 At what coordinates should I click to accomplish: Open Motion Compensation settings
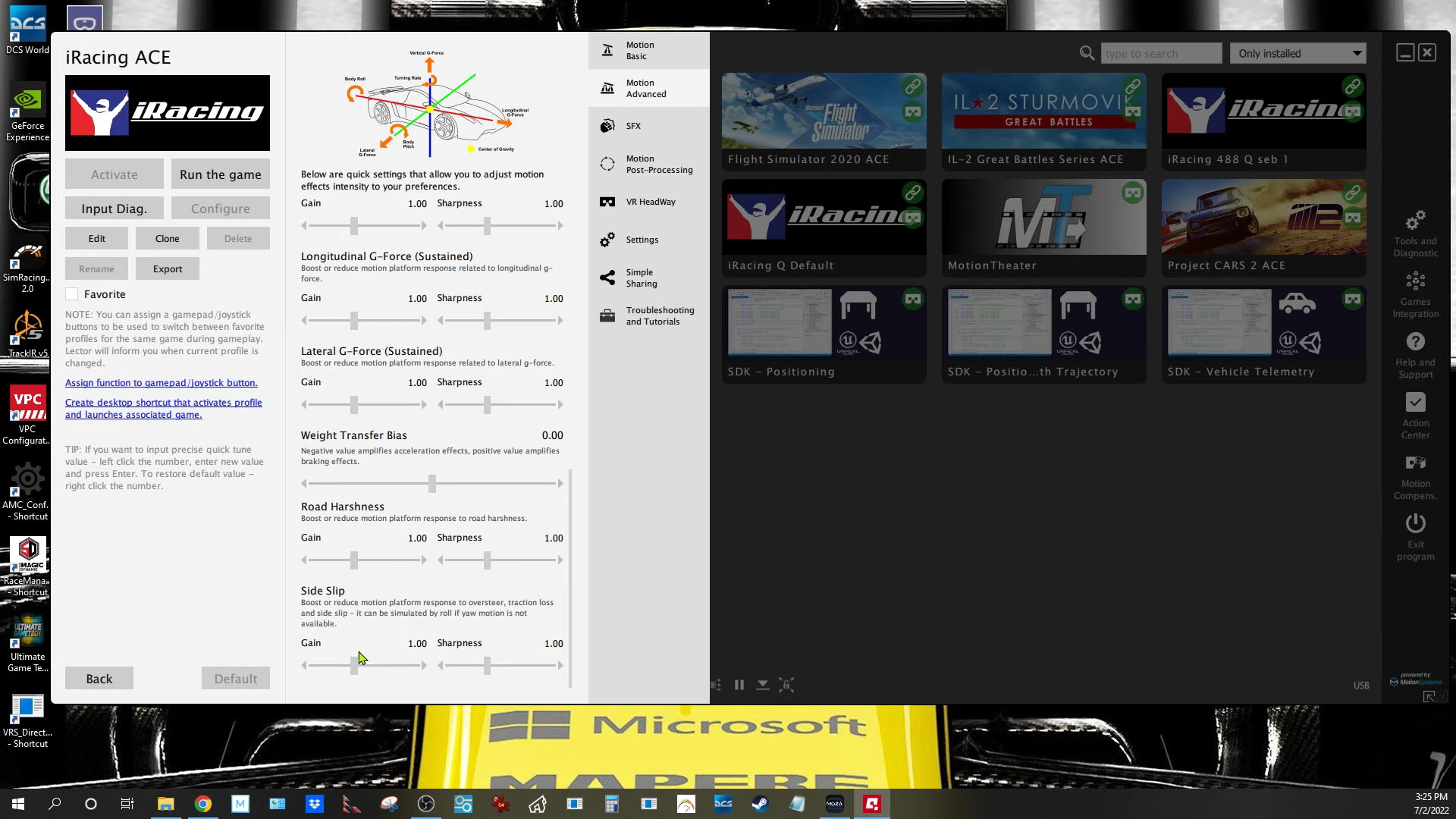pos(1415,476)
